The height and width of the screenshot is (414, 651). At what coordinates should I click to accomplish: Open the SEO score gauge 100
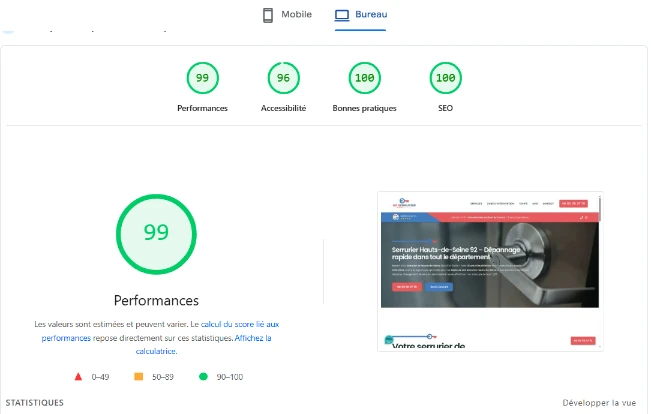pos(445,78)
